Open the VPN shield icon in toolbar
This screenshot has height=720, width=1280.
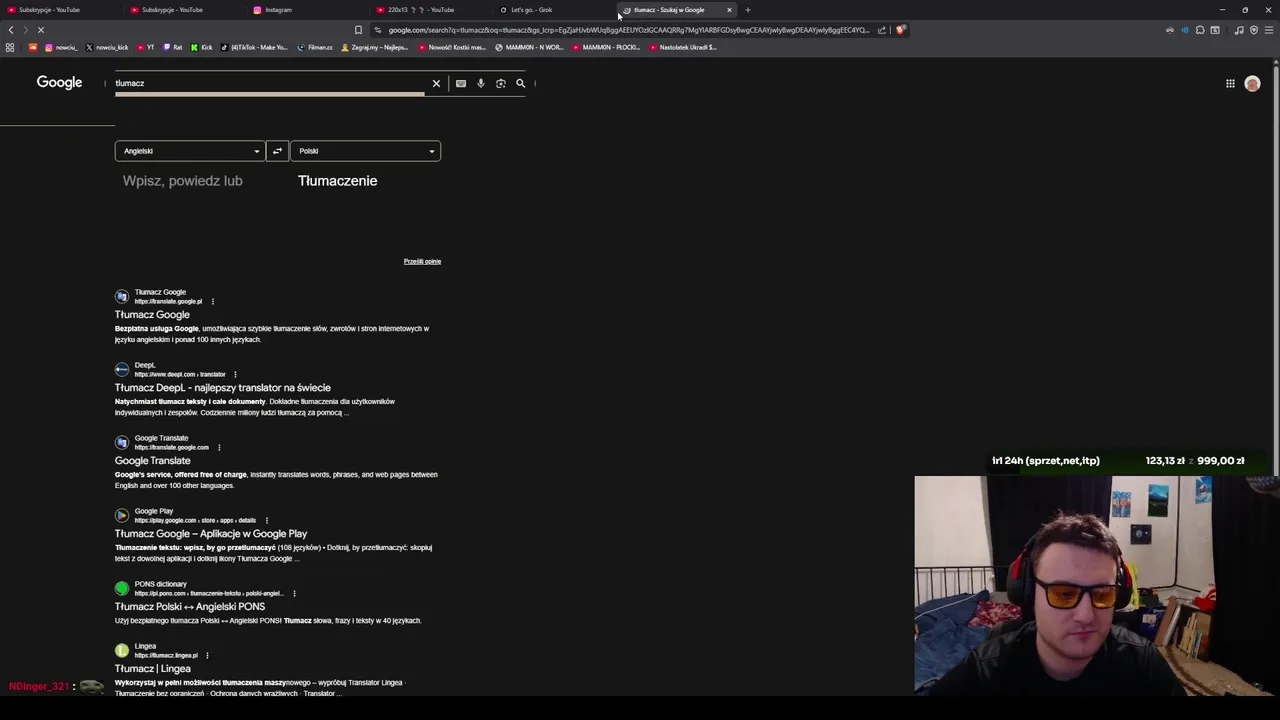pyautogui.click(x=1254, y=30)
